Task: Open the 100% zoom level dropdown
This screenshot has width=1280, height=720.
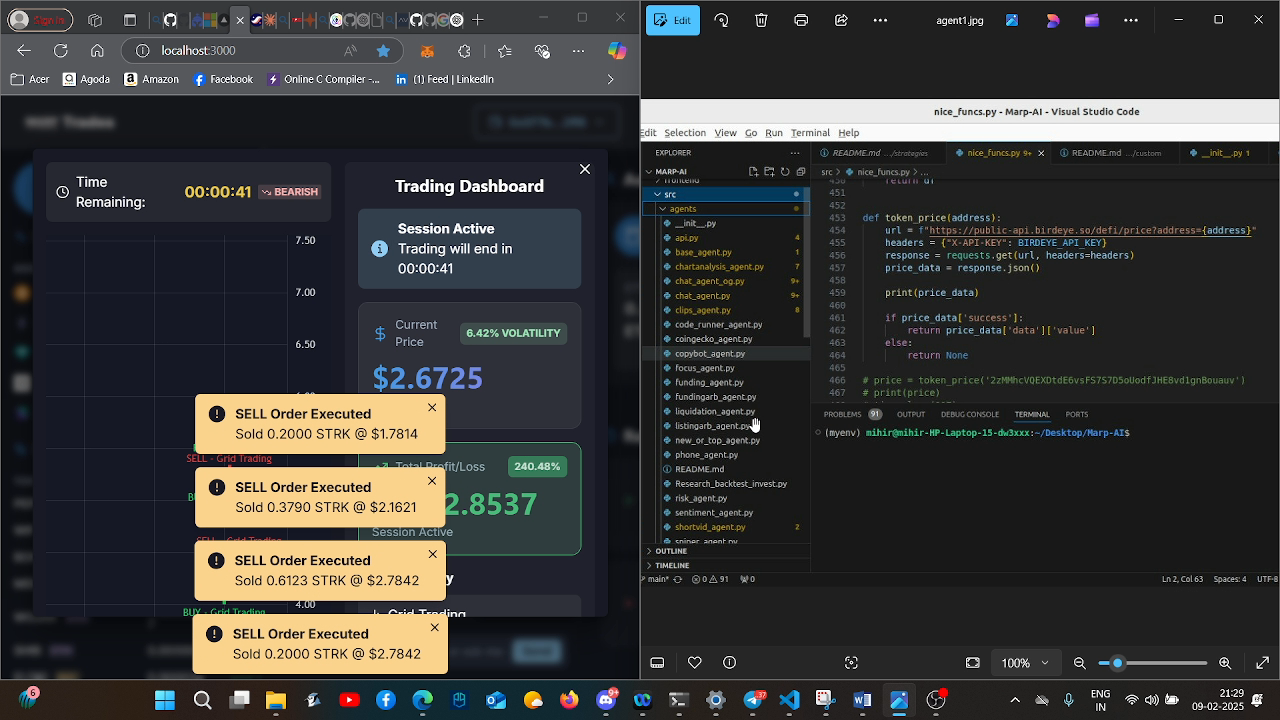Action: tap(1025, 663)
